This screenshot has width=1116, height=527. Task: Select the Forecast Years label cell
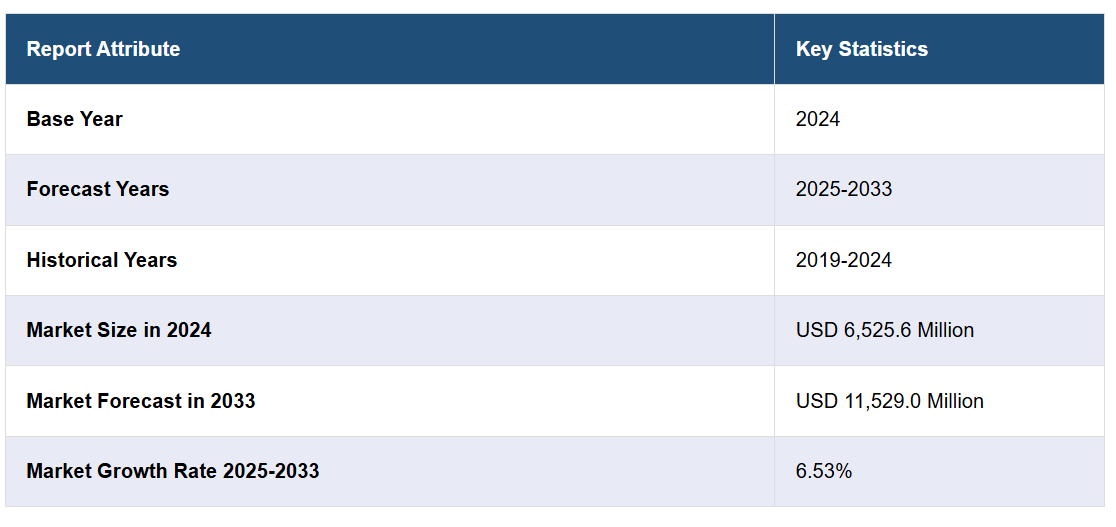click(98, 189)
